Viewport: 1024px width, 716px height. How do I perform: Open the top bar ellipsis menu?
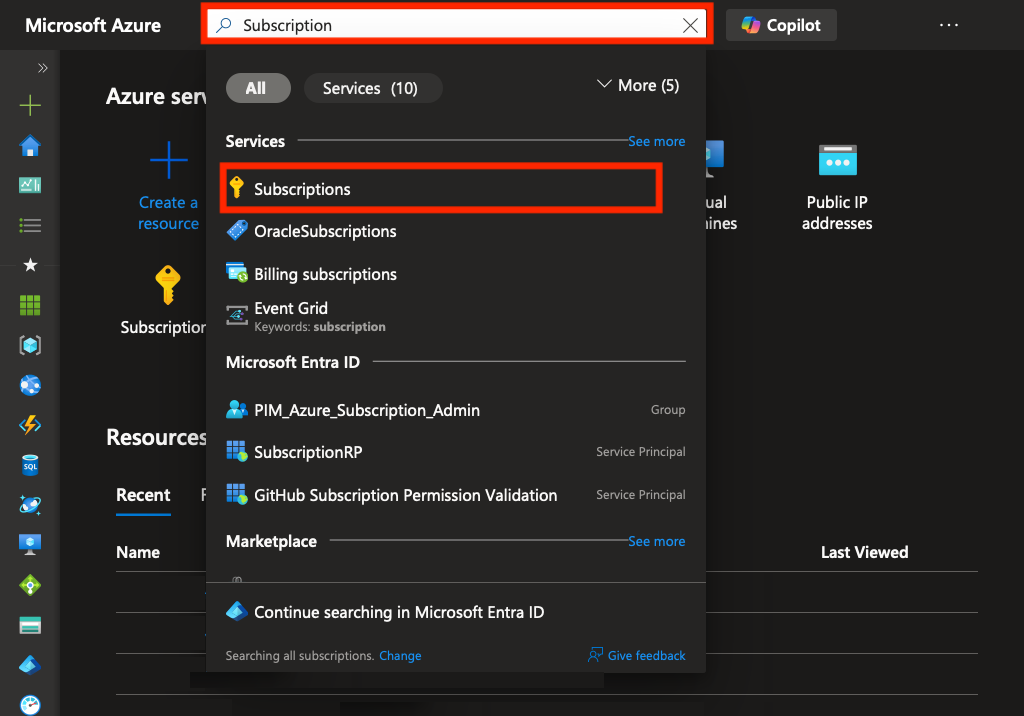949,26
